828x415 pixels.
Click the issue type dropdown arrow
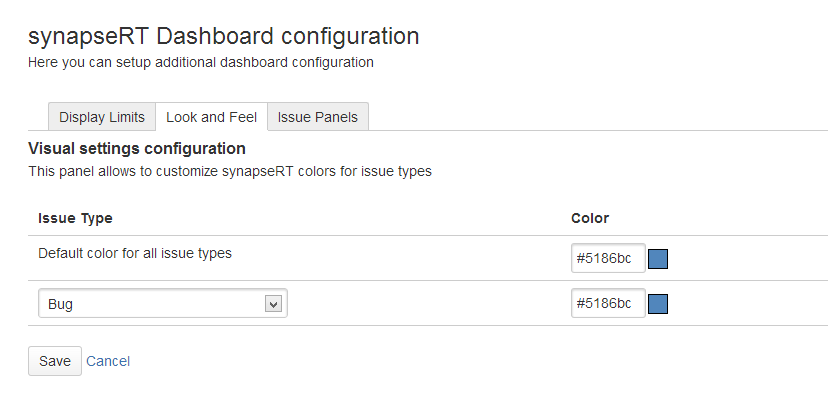[x=272, y=304]
